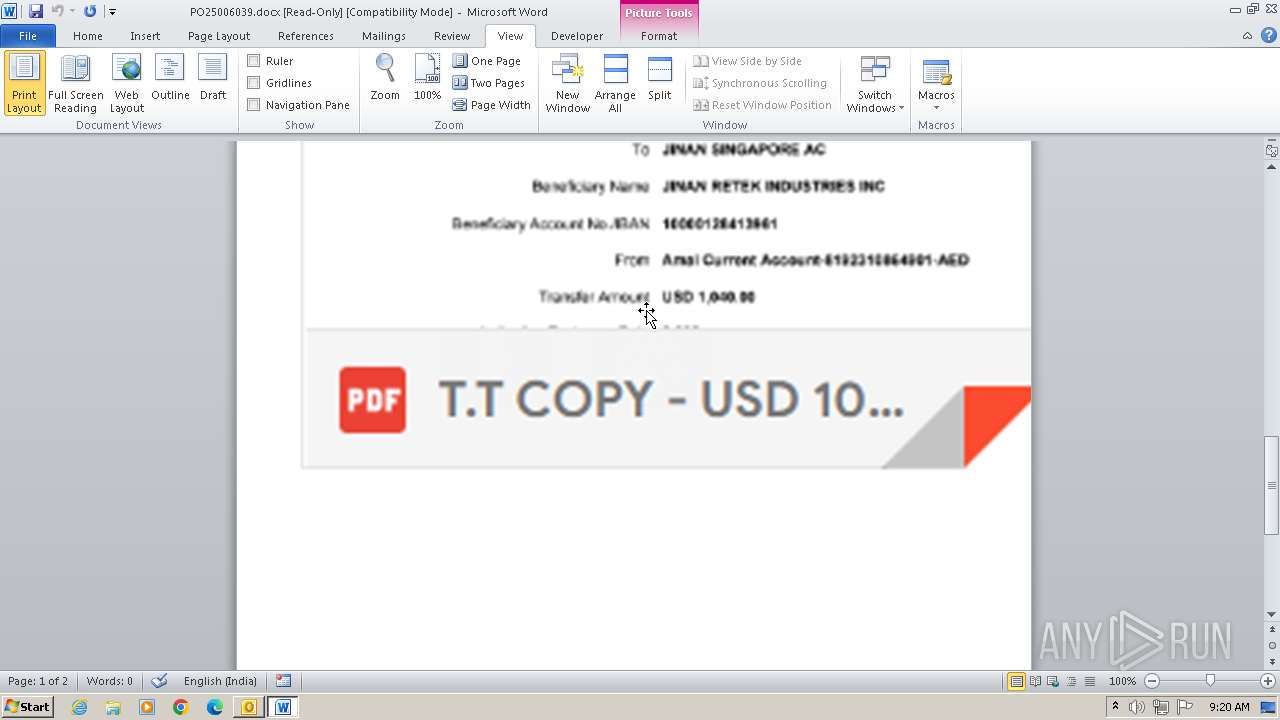The width and height of the screenshot is (1280, 720).
Task: Enable the Navigation Pane checkbox
Action: (254, 105)
